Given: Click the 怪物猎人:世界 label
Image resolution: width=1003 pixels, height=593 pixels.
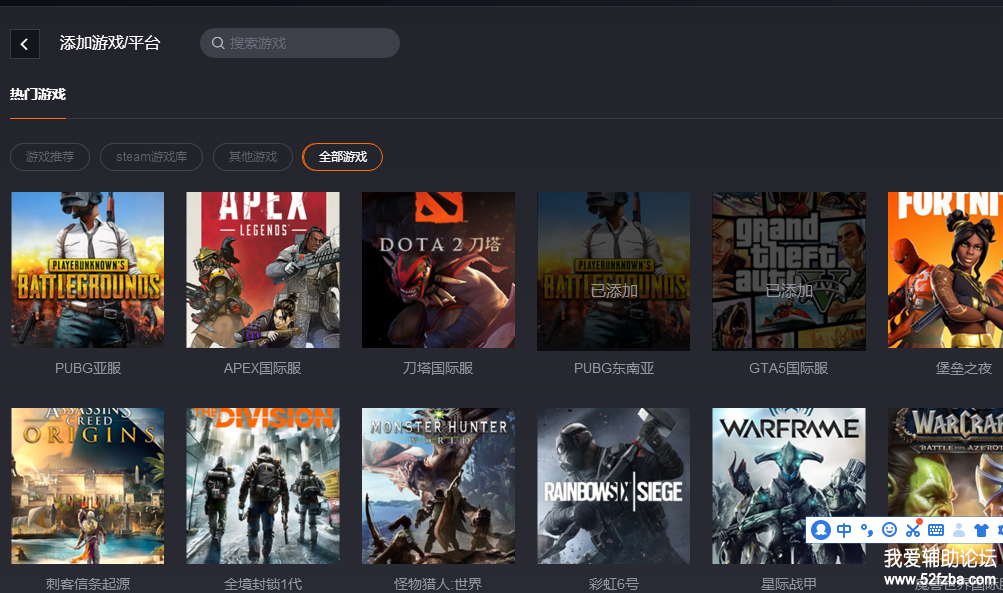Looking at the screenshot, I should 438,584.
